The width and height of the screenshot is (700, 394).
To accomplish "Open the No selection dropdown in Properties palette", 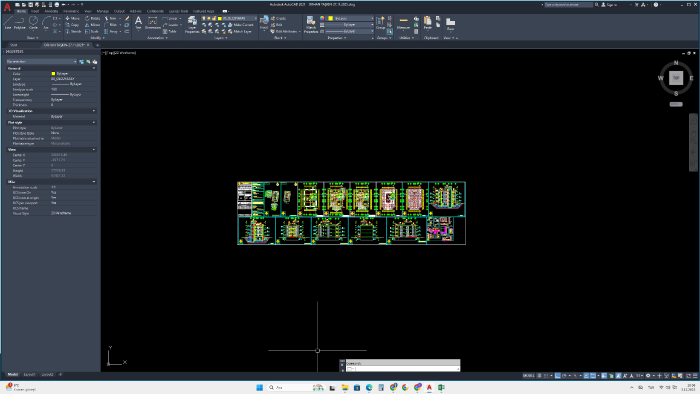I will pyautogui.click(x=41, y=62).
